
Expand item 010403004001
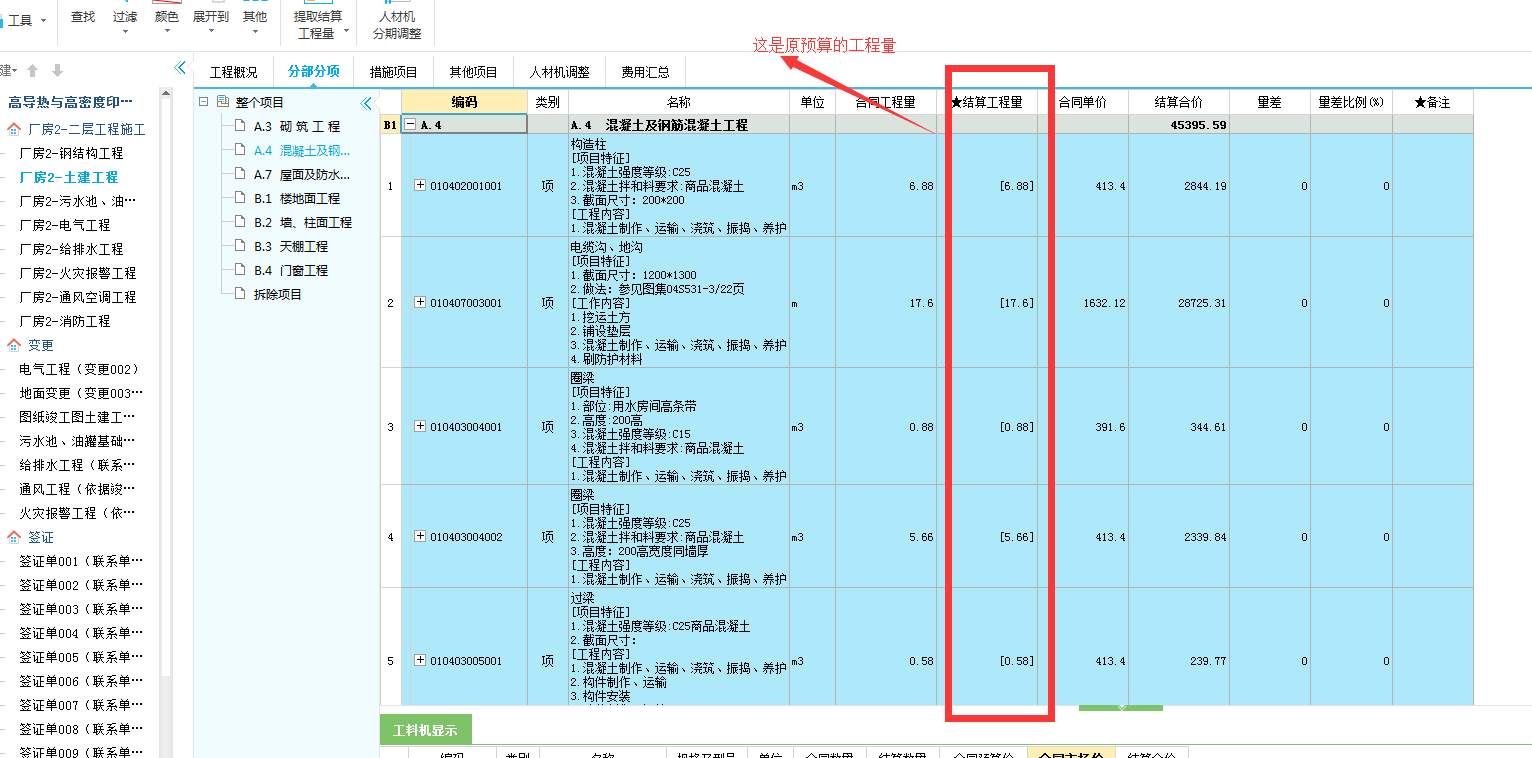coord(420,427)
